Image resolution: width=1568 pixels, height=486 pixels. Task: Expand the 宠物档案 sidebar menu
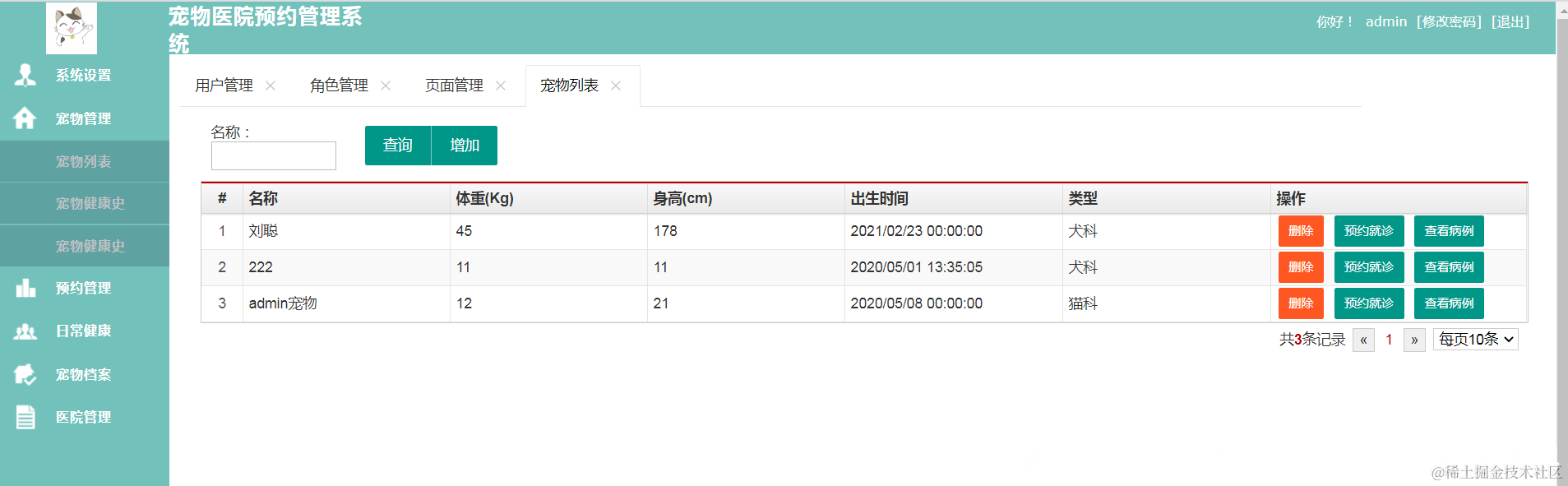click(85, 374)
